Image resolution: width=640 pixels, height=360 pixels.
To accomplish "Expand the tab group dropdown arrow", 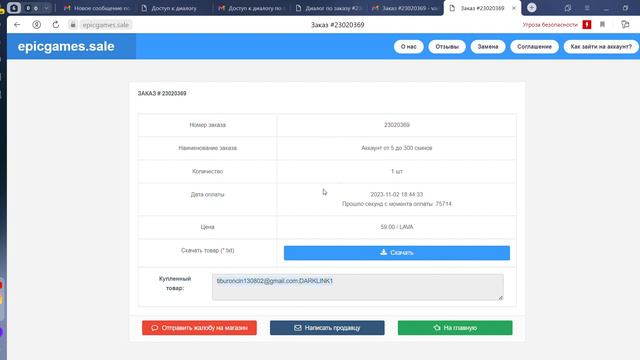I will 46,8.
